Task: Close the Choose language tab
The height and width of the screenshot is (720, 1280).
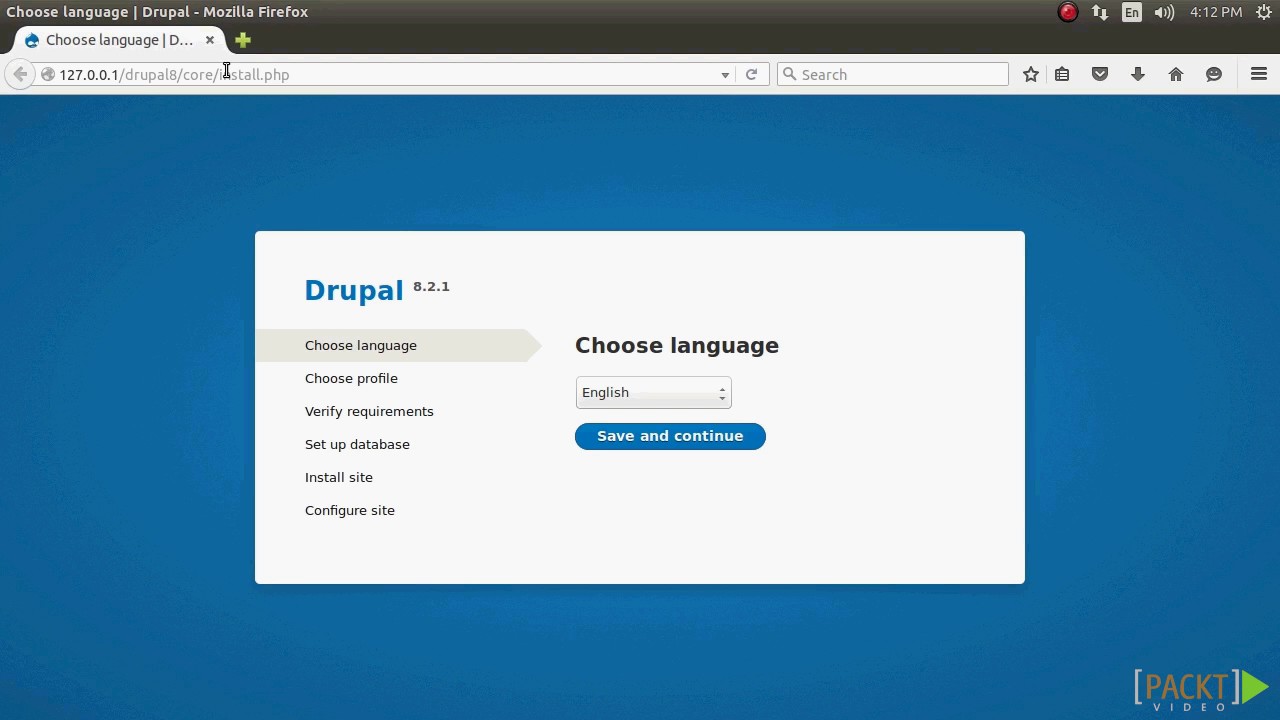Action: pyautogui.click(x=210, y=40)
